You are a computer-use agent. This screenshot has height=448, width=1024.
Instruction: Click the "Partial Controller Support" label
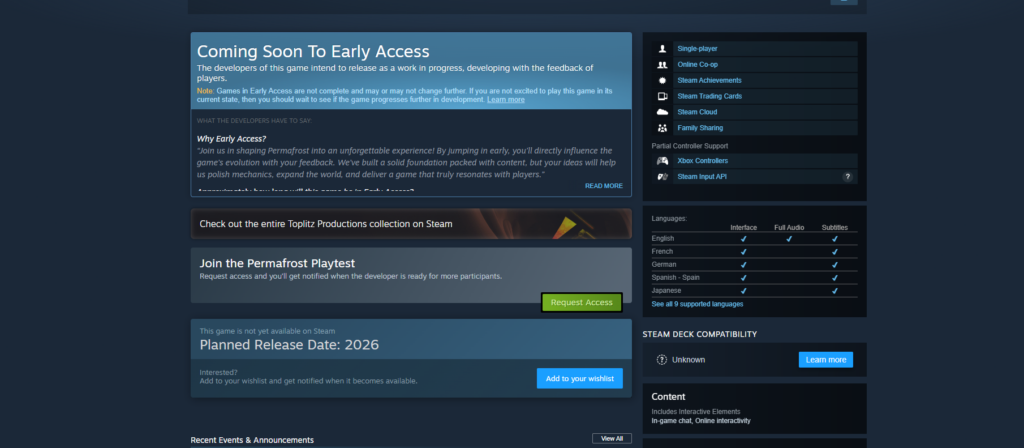[690, 146]
